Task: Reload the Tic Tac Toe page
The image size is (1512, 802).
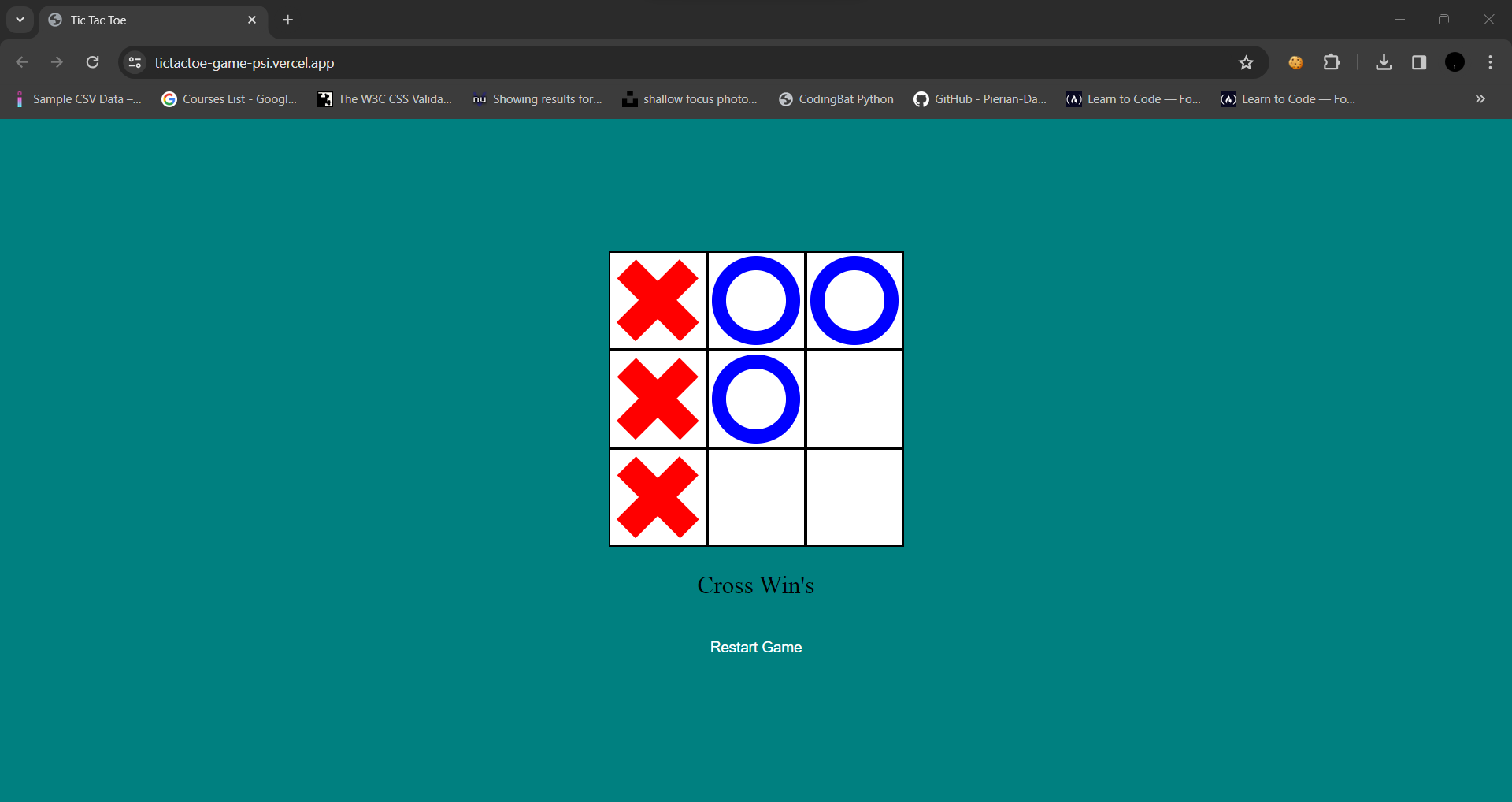Action: [x=92, y=62]
